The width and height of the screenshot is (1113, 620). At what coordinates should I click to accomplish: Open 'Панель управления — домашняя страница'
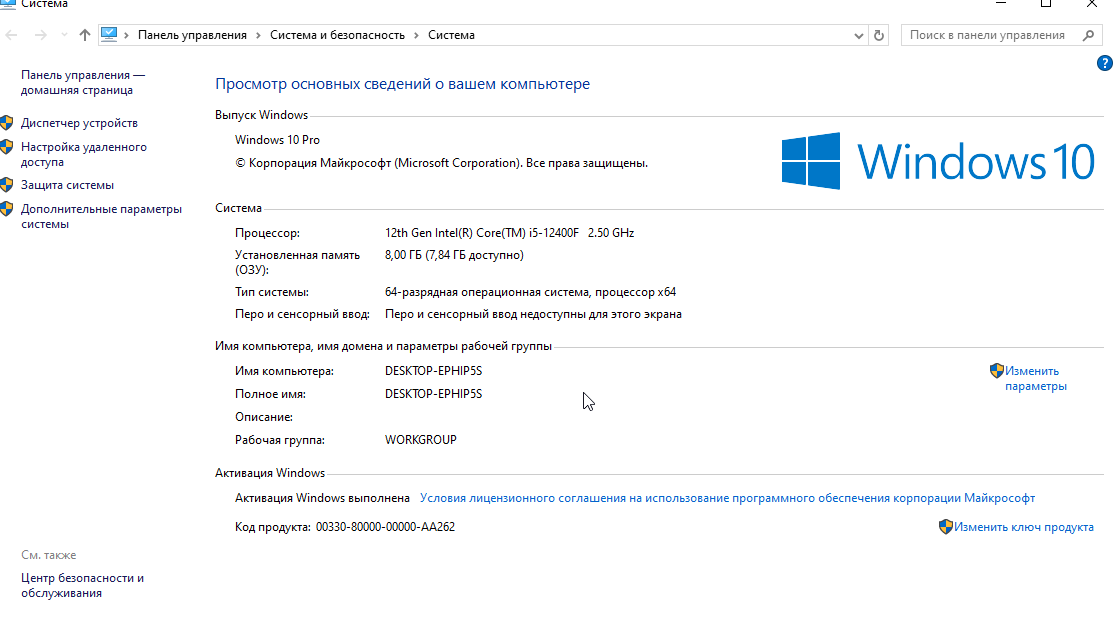(82, 82)
